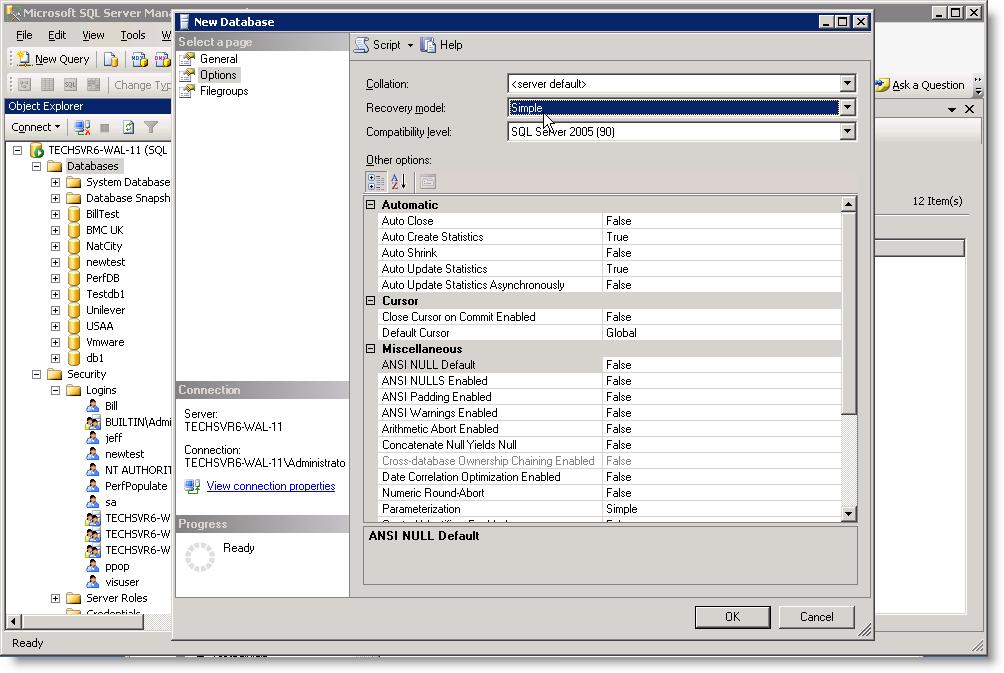Click the Database Engine Query icon beside New Query
1004x673 pixels.
[x=111, y=60]
